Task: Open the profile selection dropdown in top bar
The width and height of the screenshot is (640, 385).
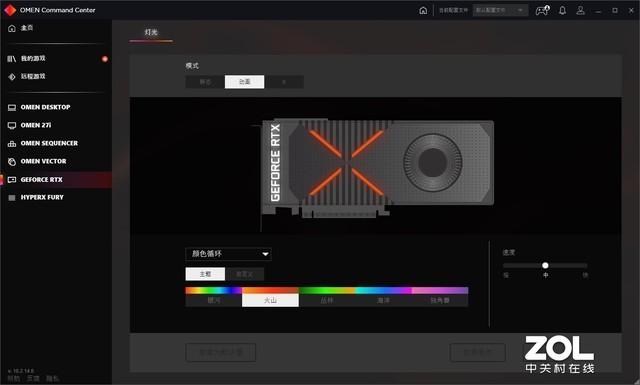Action: pyautogui.click(x=500, y=10)
